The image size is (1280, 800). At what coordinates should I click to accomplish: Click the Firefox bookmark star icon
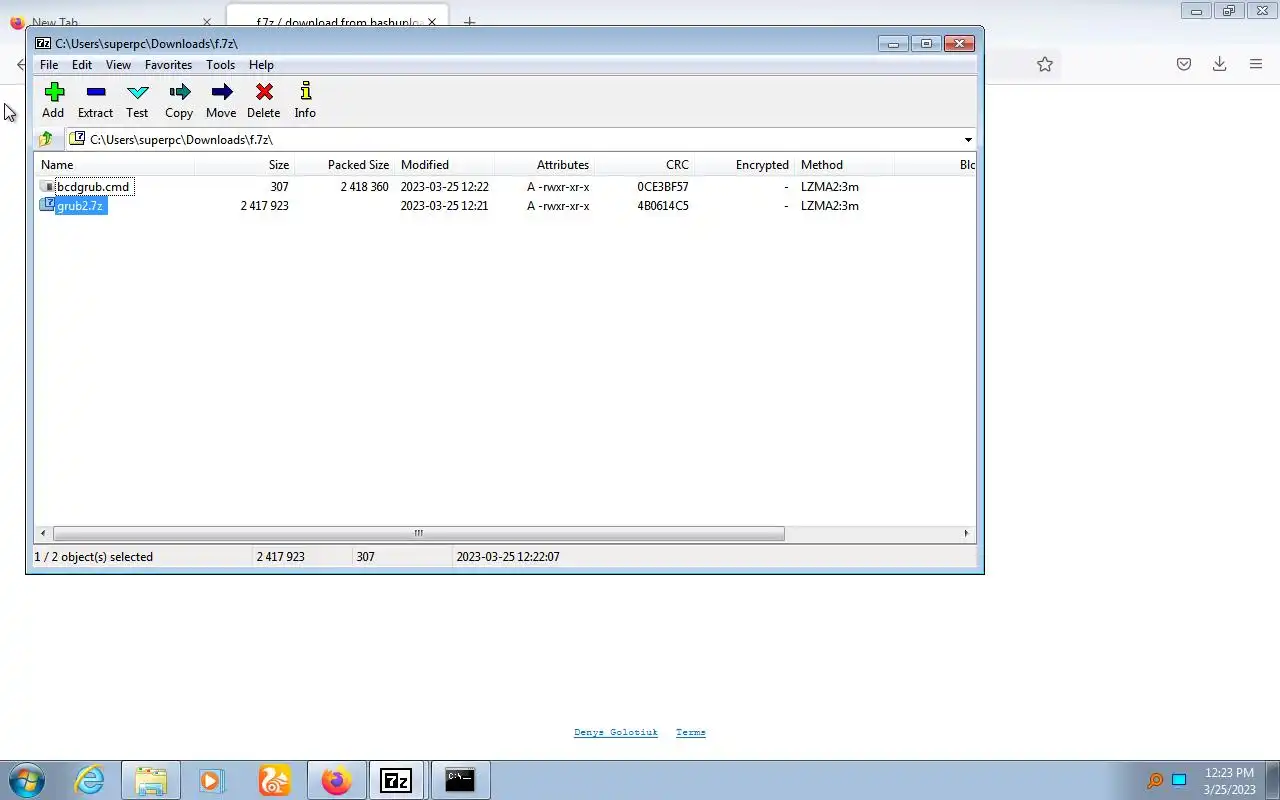point(1045,64)
